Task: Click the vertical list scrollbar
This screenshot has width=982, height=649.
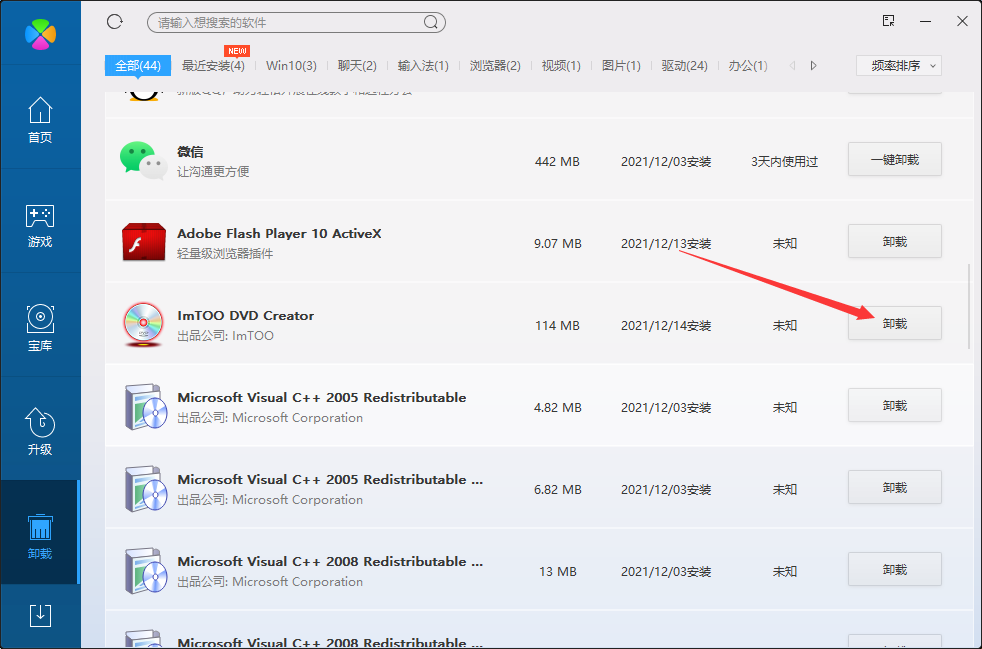Action: tap(969, 306)
